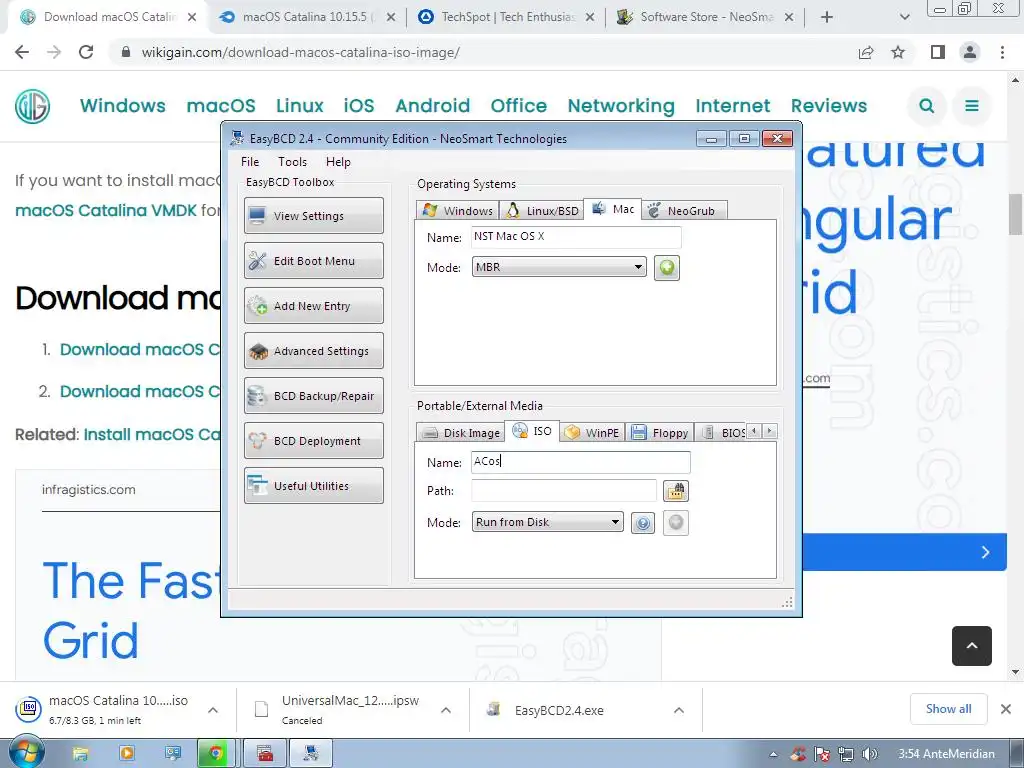Click the scroll-to-top arrow button
Screen dimensions: 1024x768
coord(972,646)
